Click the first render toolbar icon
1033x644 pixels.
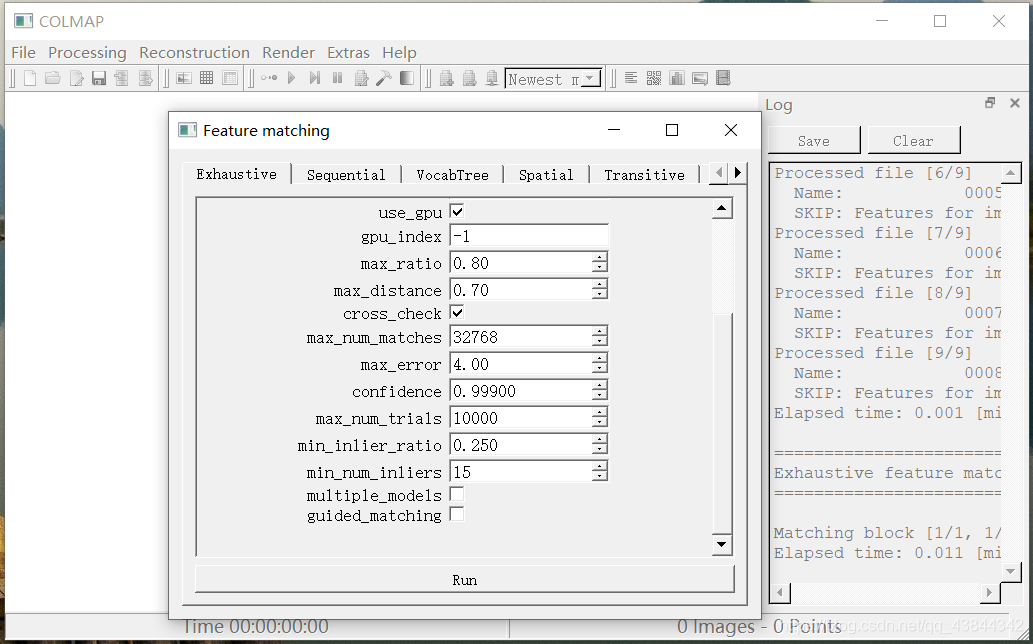[x=447, y=78]
